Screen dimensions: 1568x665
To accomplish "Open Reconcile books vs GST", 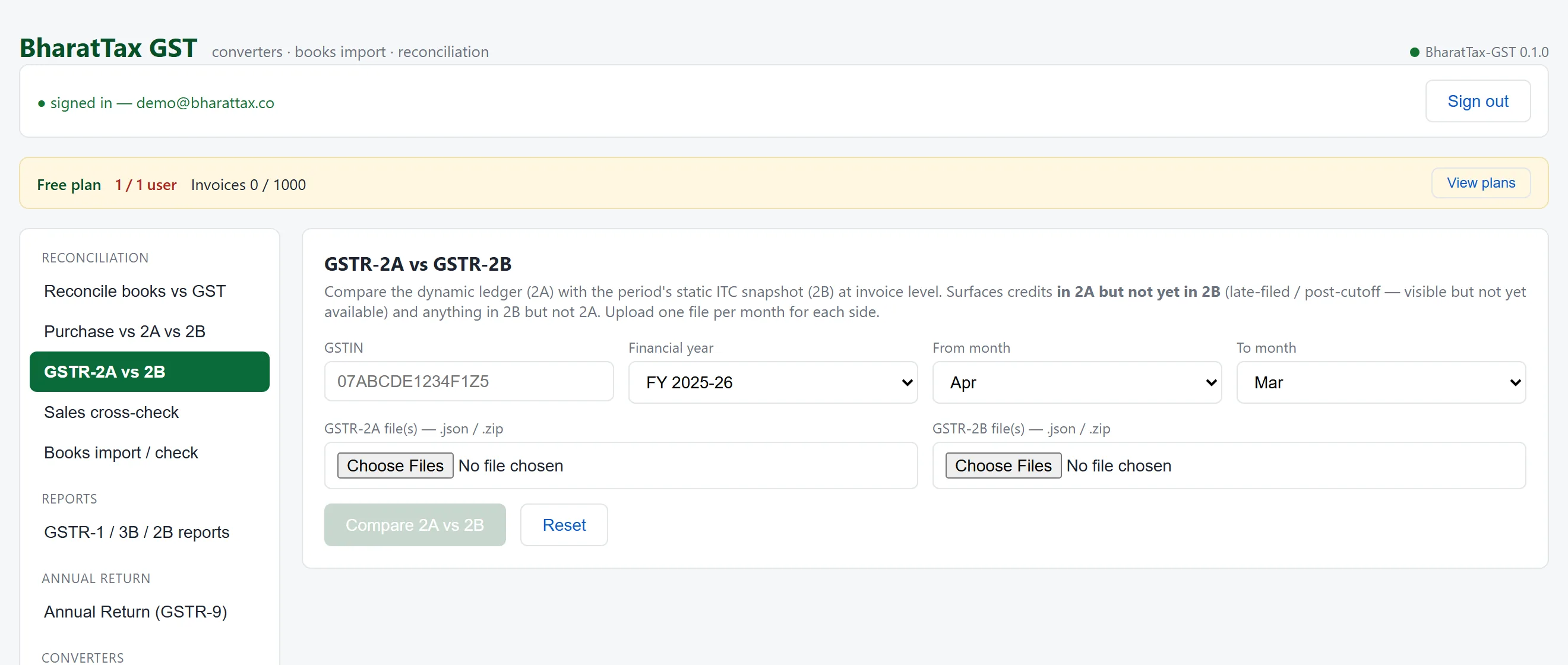I will click(x=149, y=292).
